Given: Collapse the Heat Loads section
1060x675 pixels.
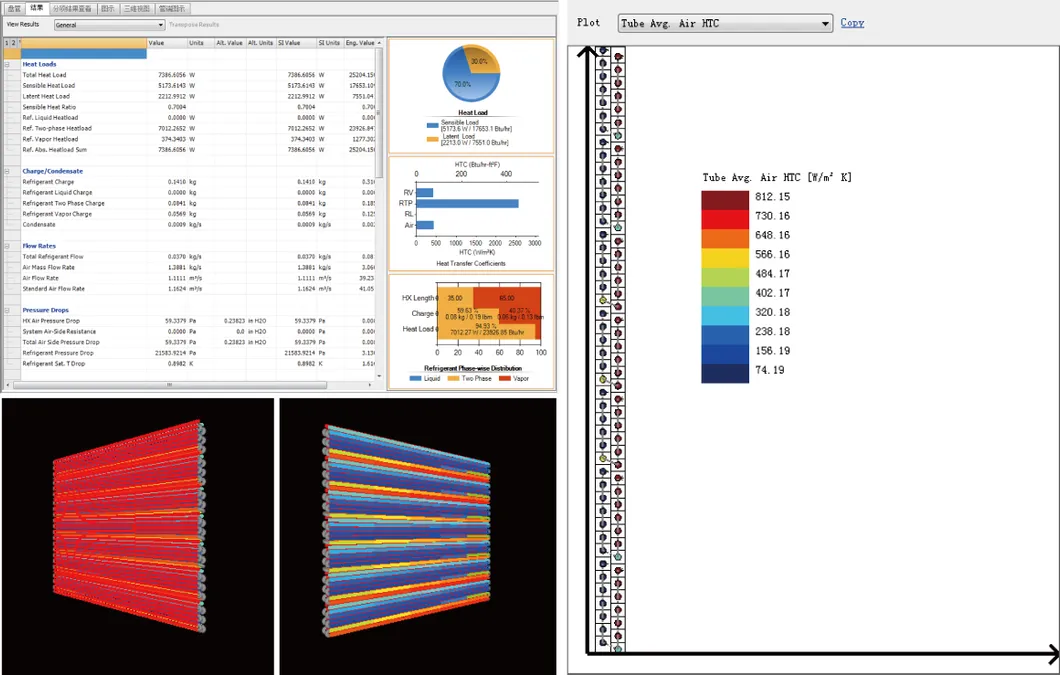Looking at the screenshot, I should point(7,64).
